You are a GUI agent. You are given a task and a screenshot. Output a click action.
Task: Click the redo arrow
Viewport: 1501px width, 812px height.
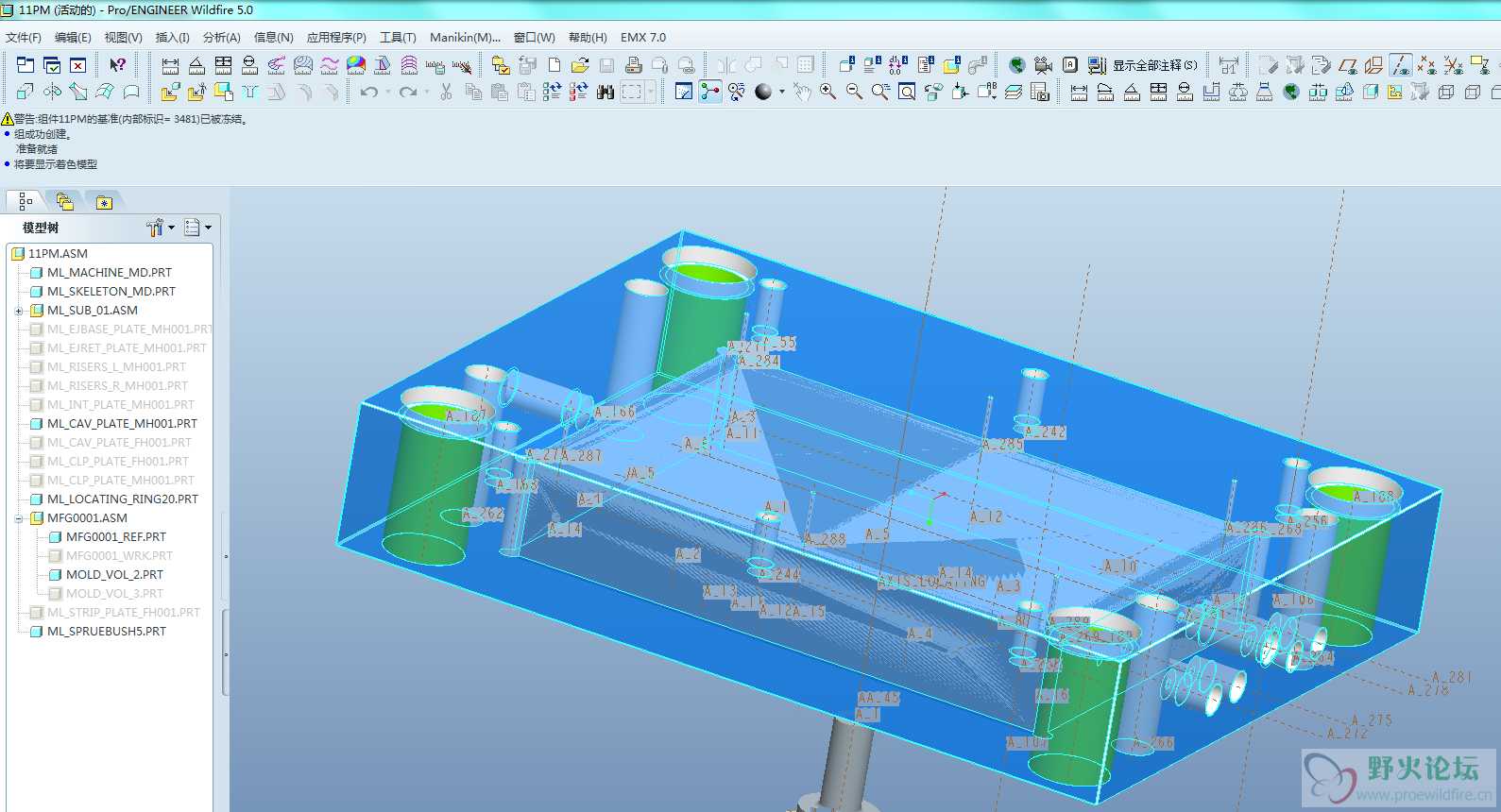pyautogui.click(x=407, y=92)
